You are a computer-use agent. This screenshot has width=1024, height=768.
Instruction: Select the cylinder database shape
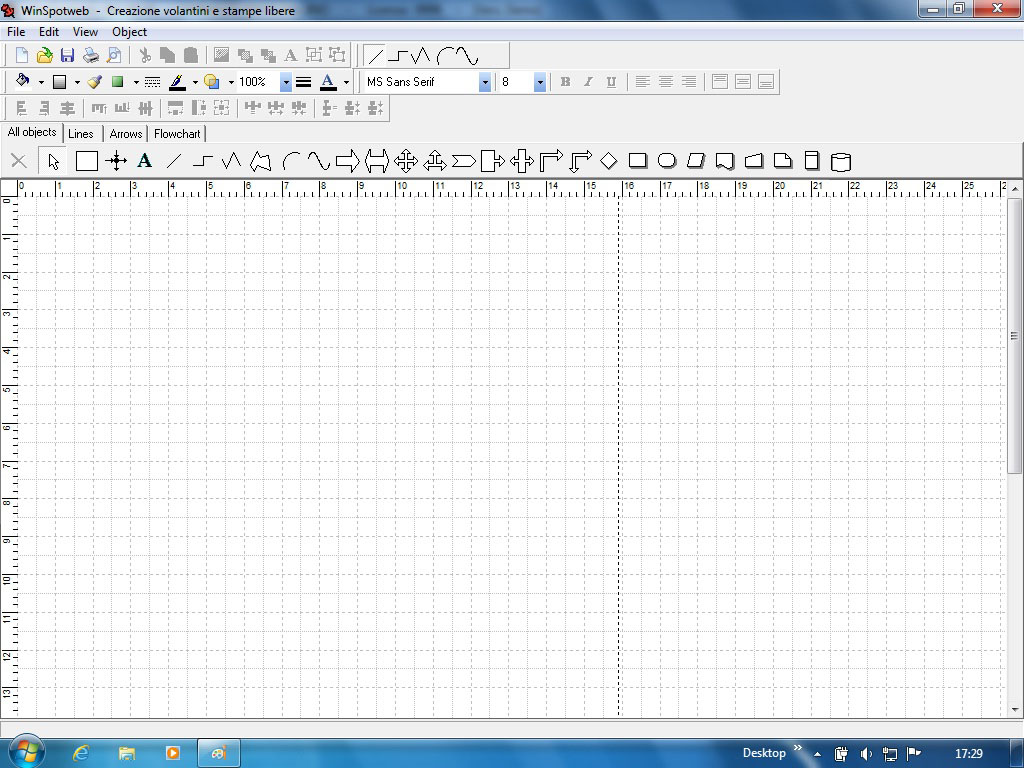click(x=841, y=161)
